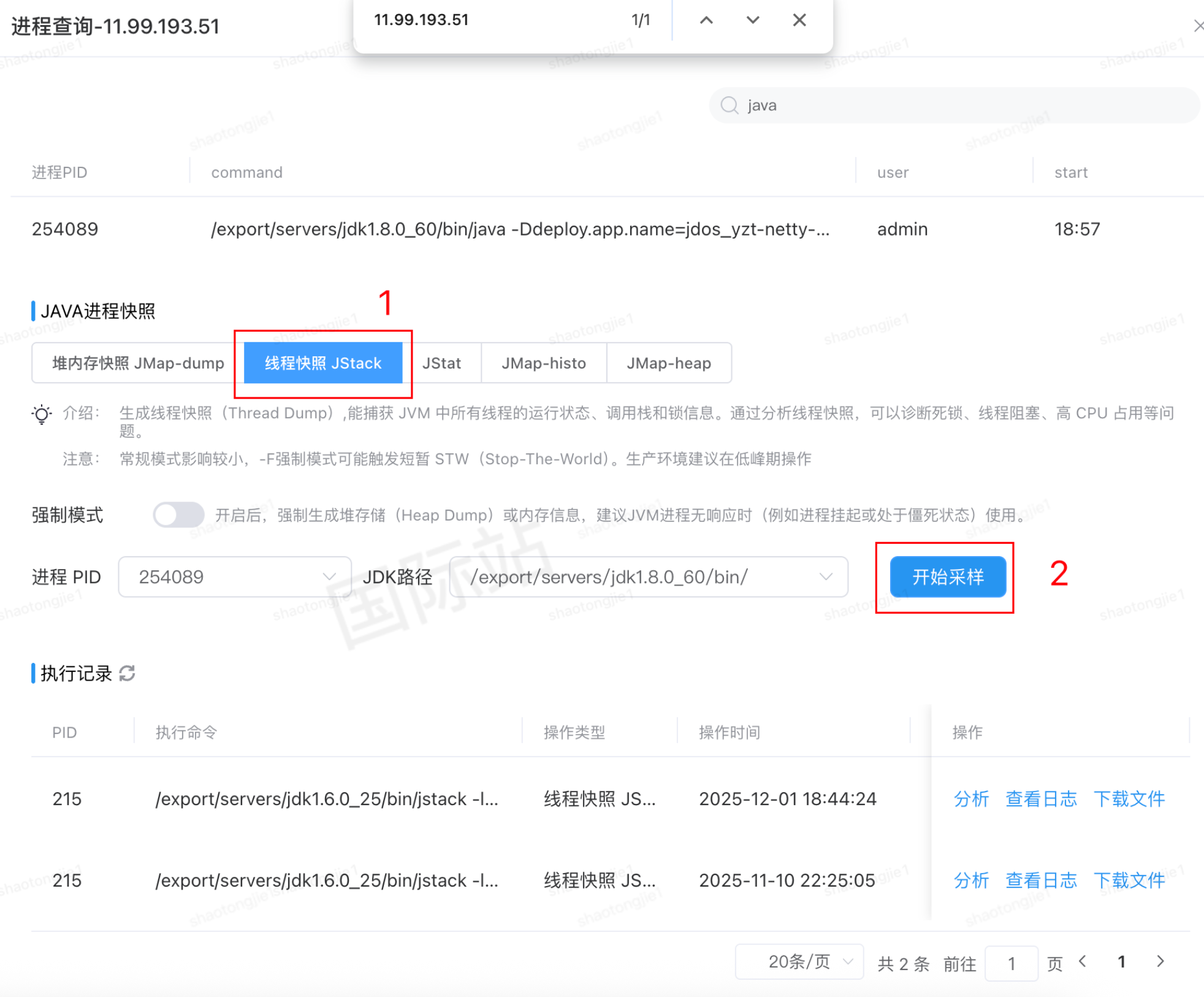Click the search magnifier icon
This screenshot has width=1204, height=997.
click(729, 105)
